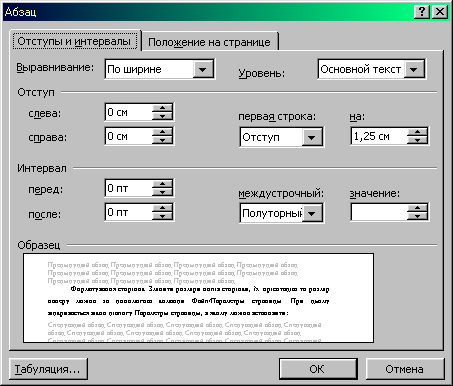This screenshot has height=386, width=453.
Task: Click the question mark help button
Action: tap(422, 12)
